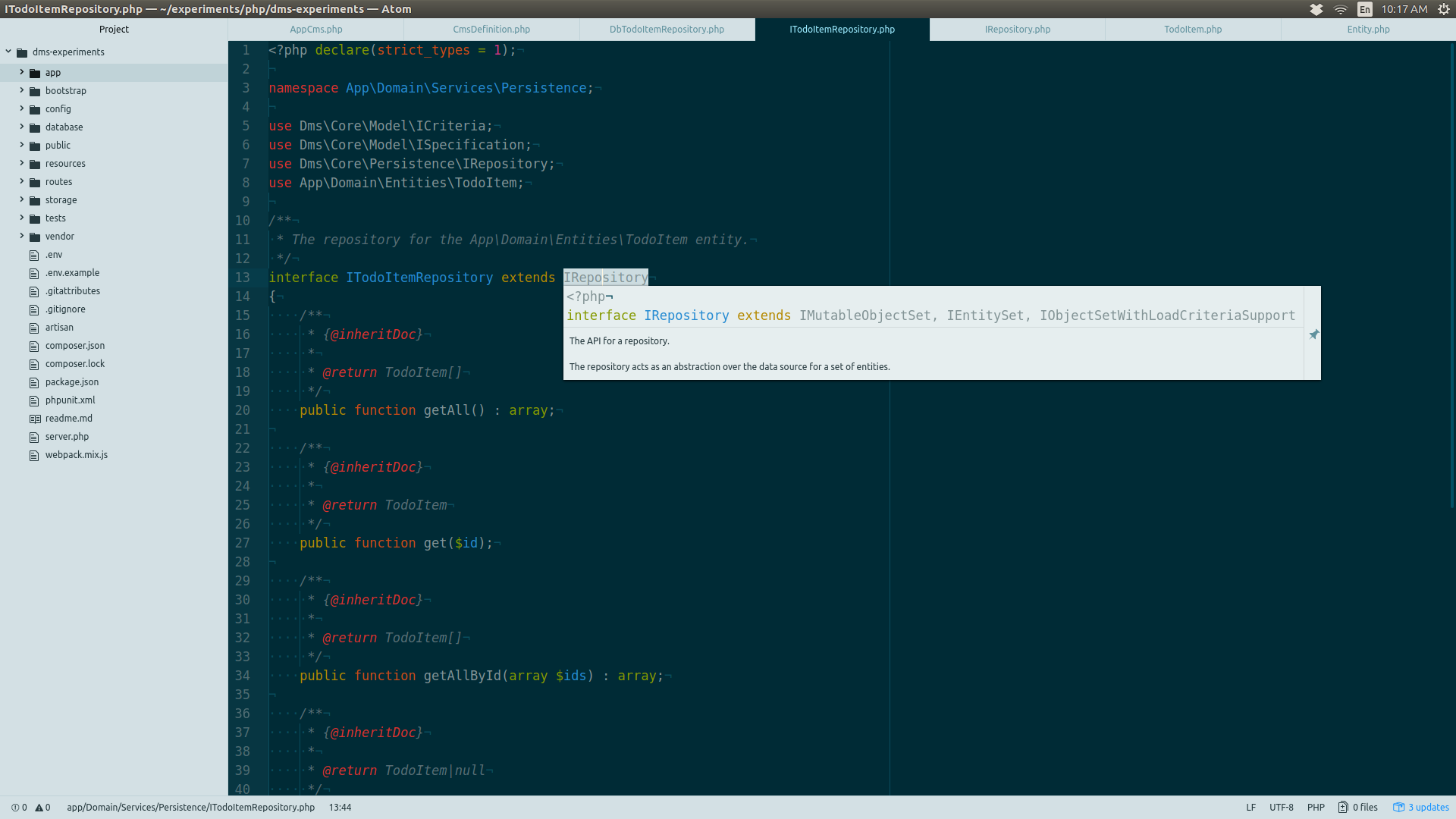Change file encoding by clicking UTF-8
1456x819 pixels.
(x=1282, y=807)
